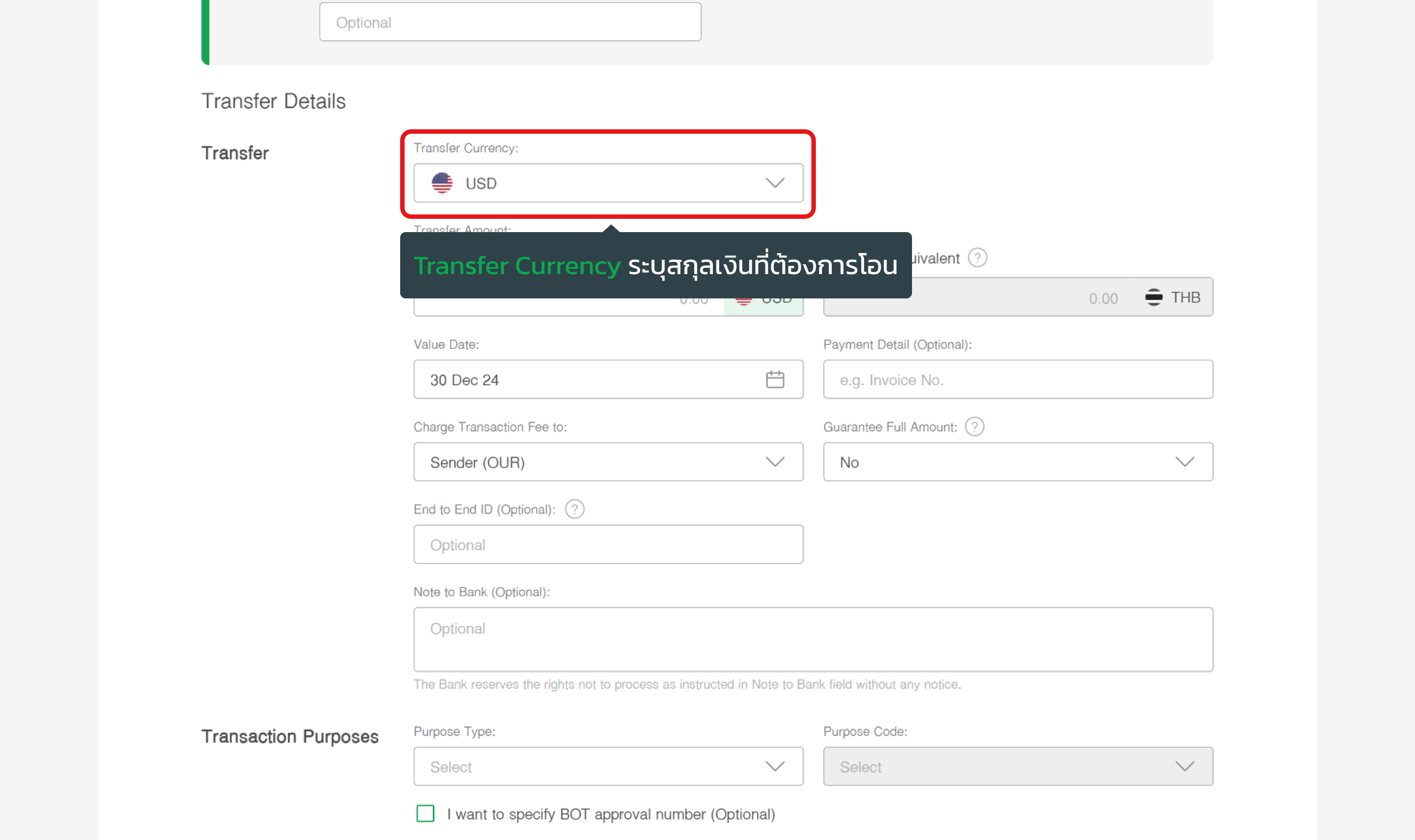Open the Purpose Code select dropdown
This screenshot has height=840, width=1415.
(1018, 767)
